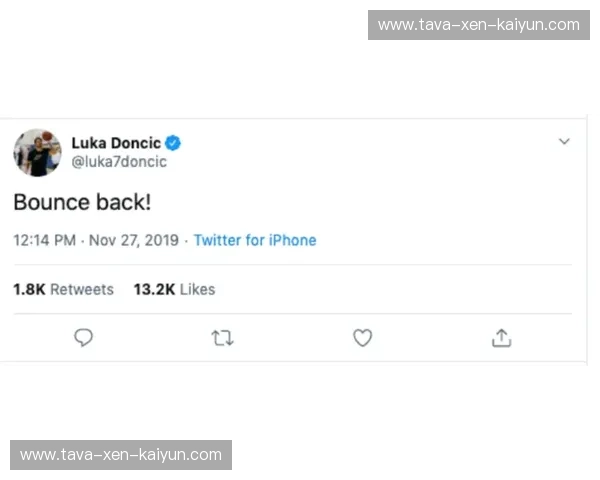
Task: Open the Luka Doncic display name
Action: pos(116,143)
